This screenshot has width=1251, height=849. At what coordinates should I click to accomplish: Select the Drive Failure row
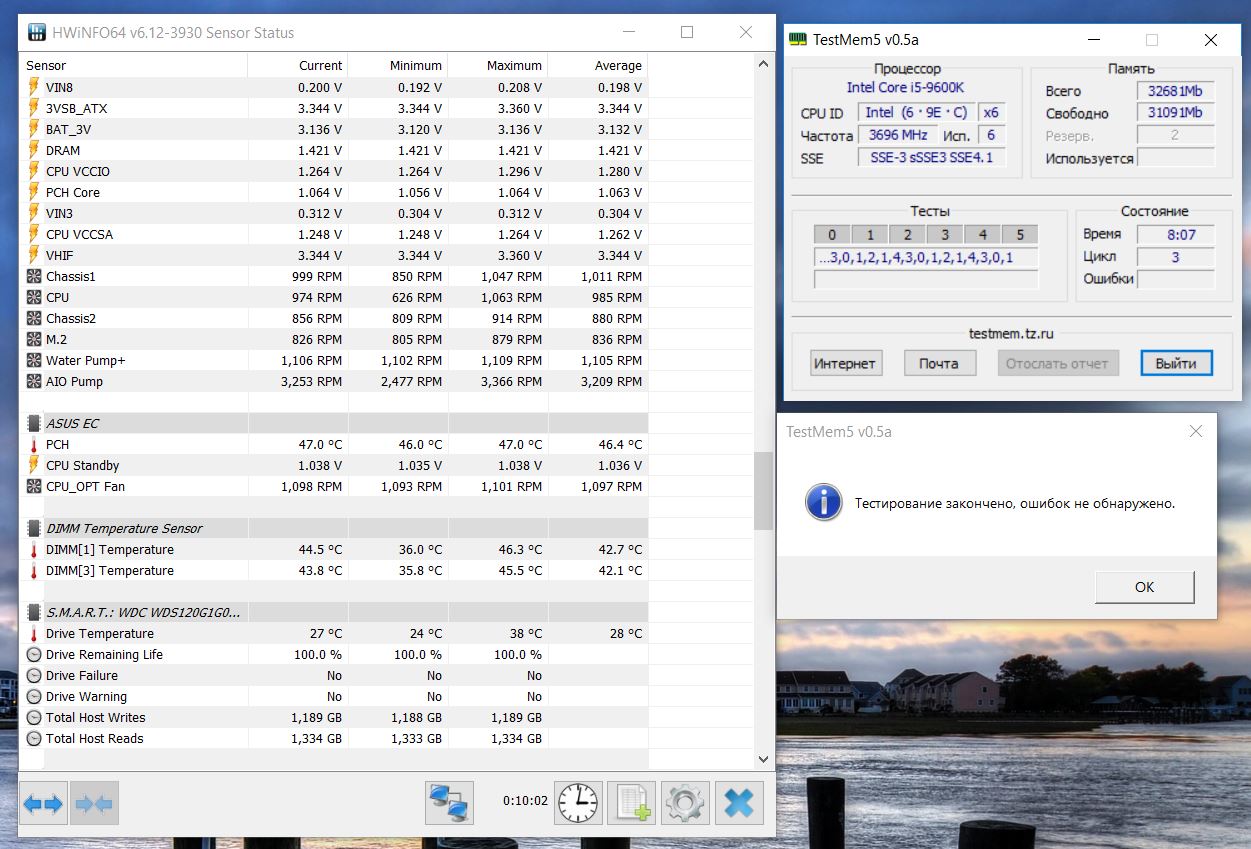click(x=335, y=675)
